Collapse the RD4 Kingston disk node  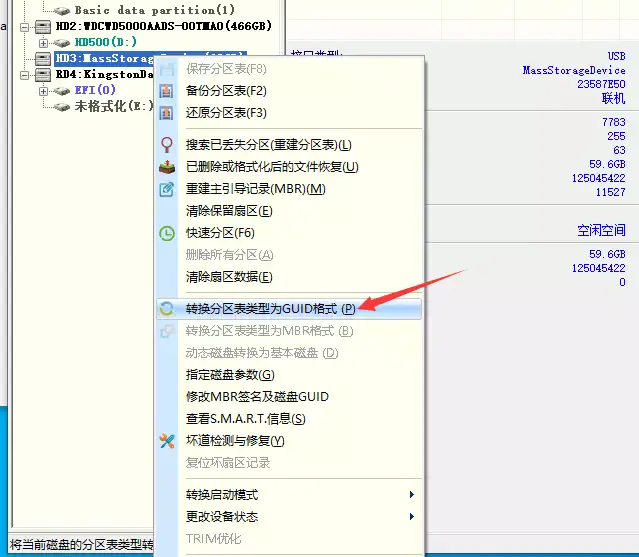coord(25,75)
